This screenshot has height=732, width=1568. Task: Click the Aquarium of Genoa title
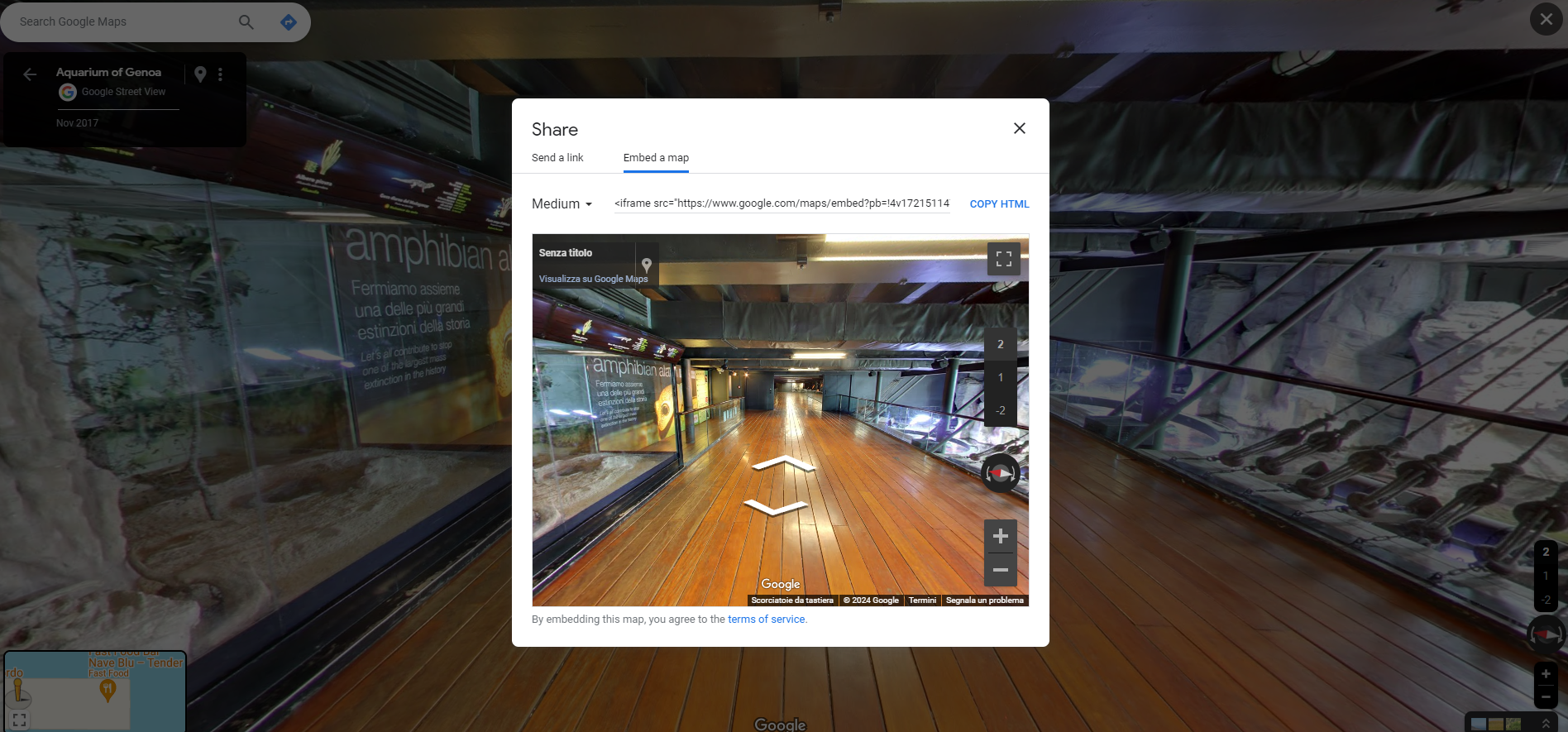(108, 73)
